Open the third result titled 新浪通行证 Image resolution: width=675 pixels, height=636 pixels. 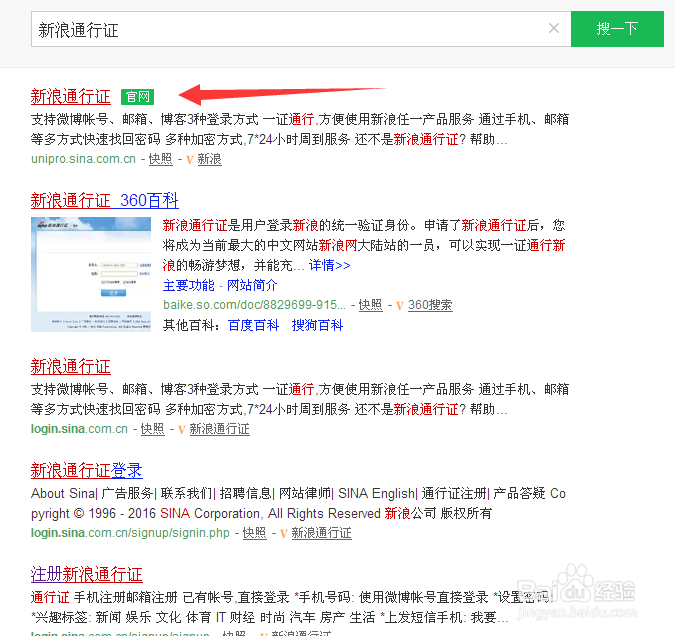tap(71, 366)
